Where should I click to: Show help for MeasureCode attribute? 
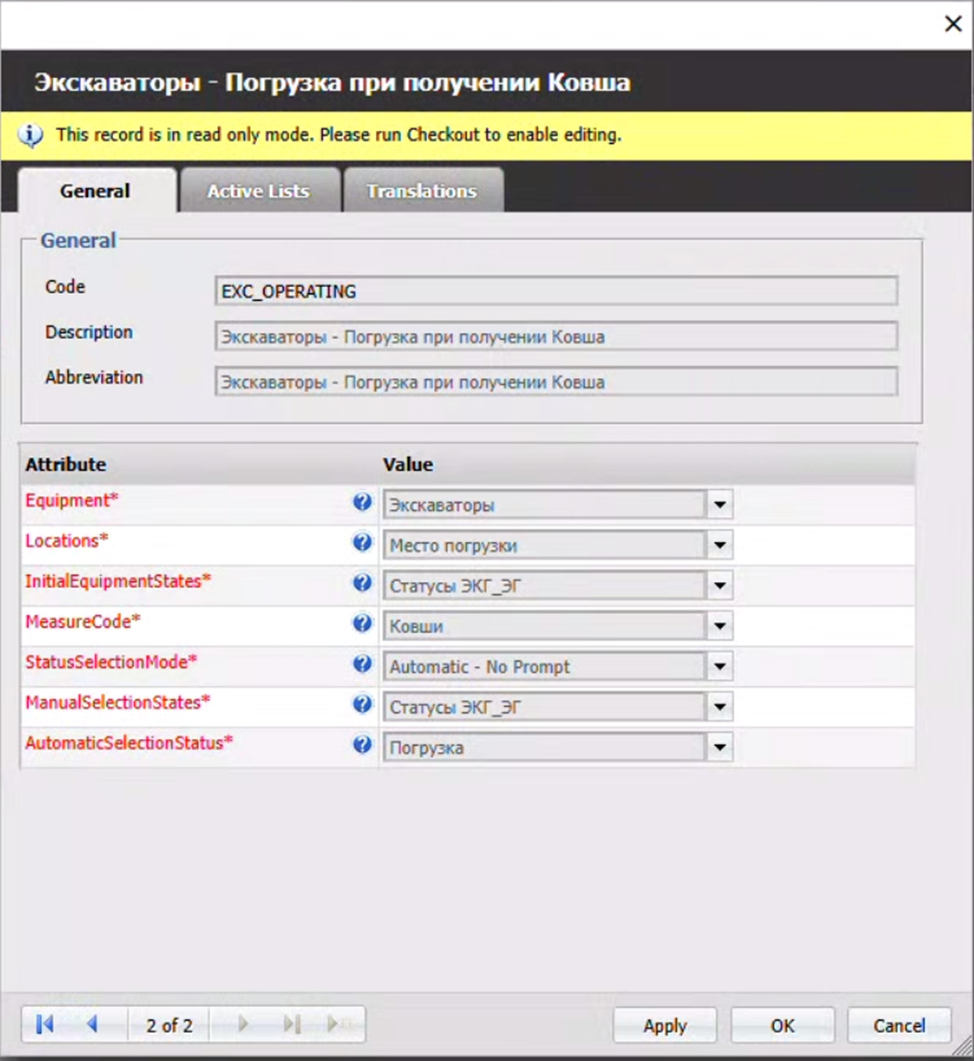click(363, 623)
